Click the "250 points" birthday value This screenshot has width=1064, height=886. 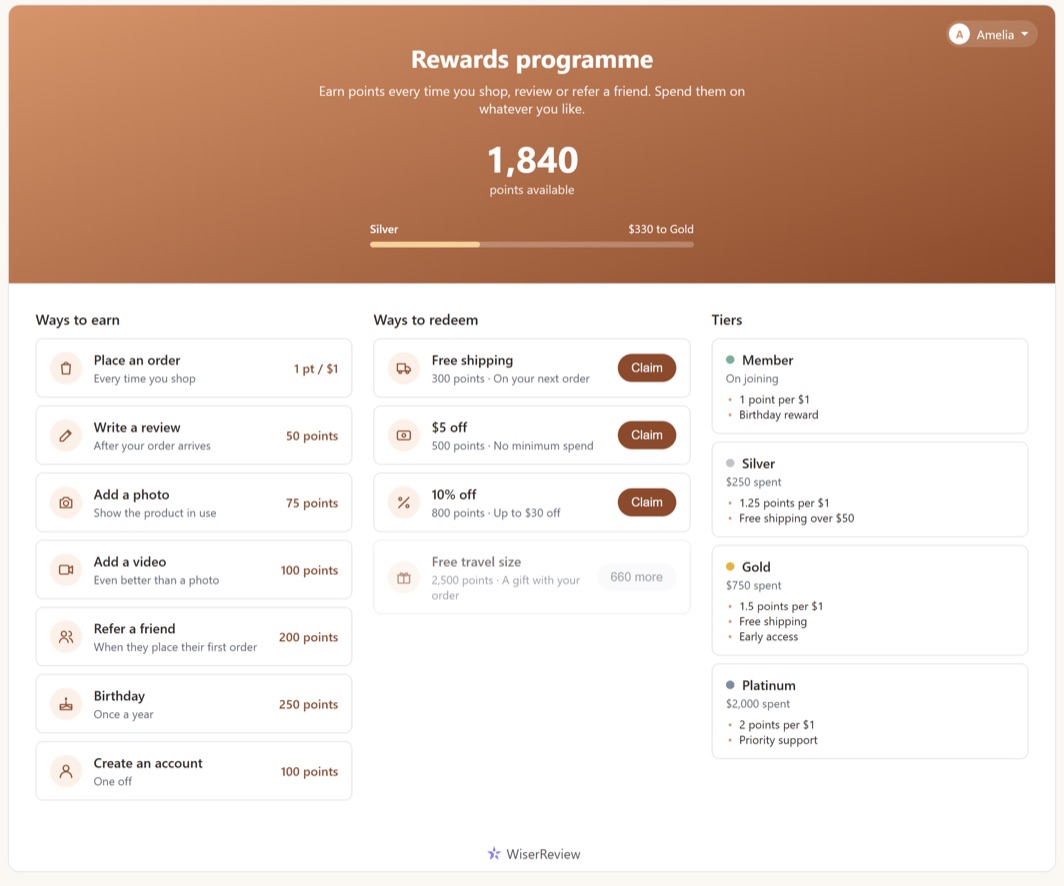[308, 705]
